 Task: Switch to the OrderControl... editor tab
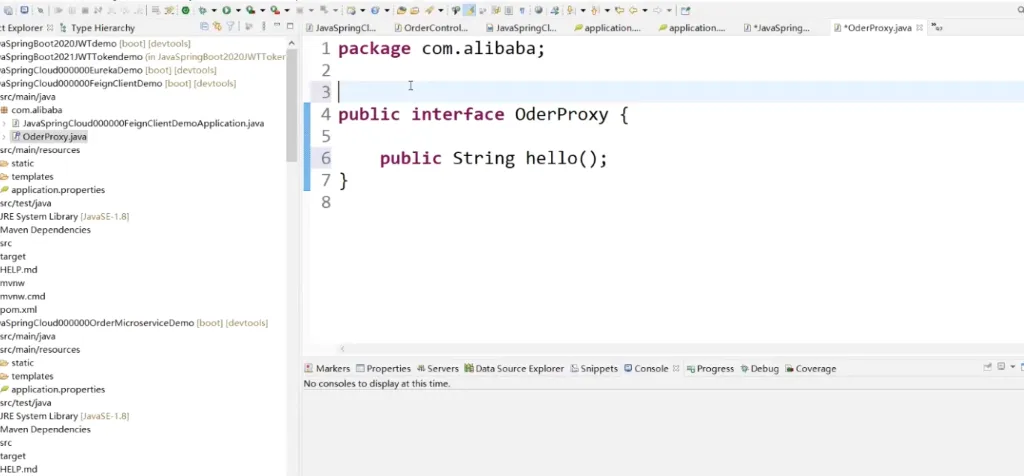coord(432,28)
